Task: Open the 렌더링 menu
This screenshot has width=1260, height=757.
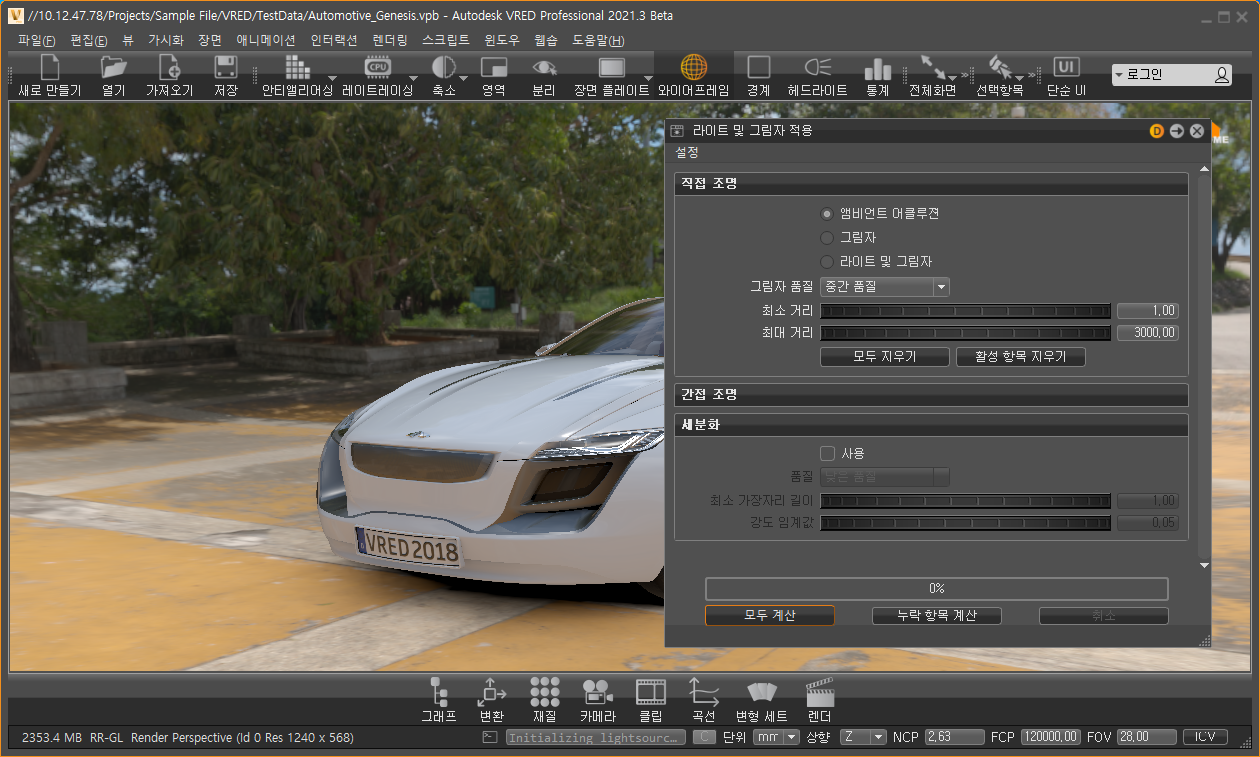Action: point(389,41)
